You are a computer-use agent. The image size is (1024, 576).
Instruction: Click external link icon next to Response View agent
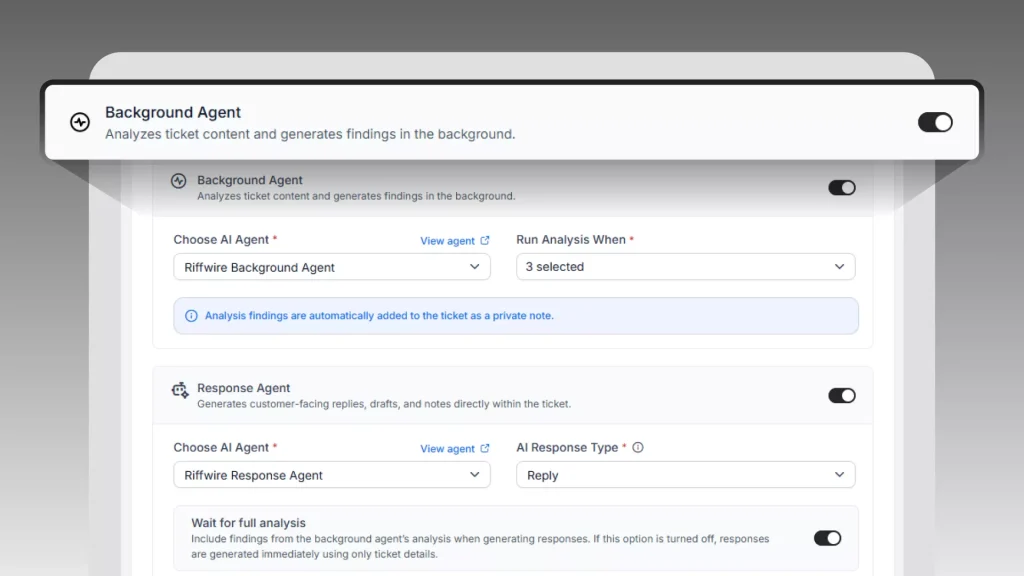[x=485, y=448]
